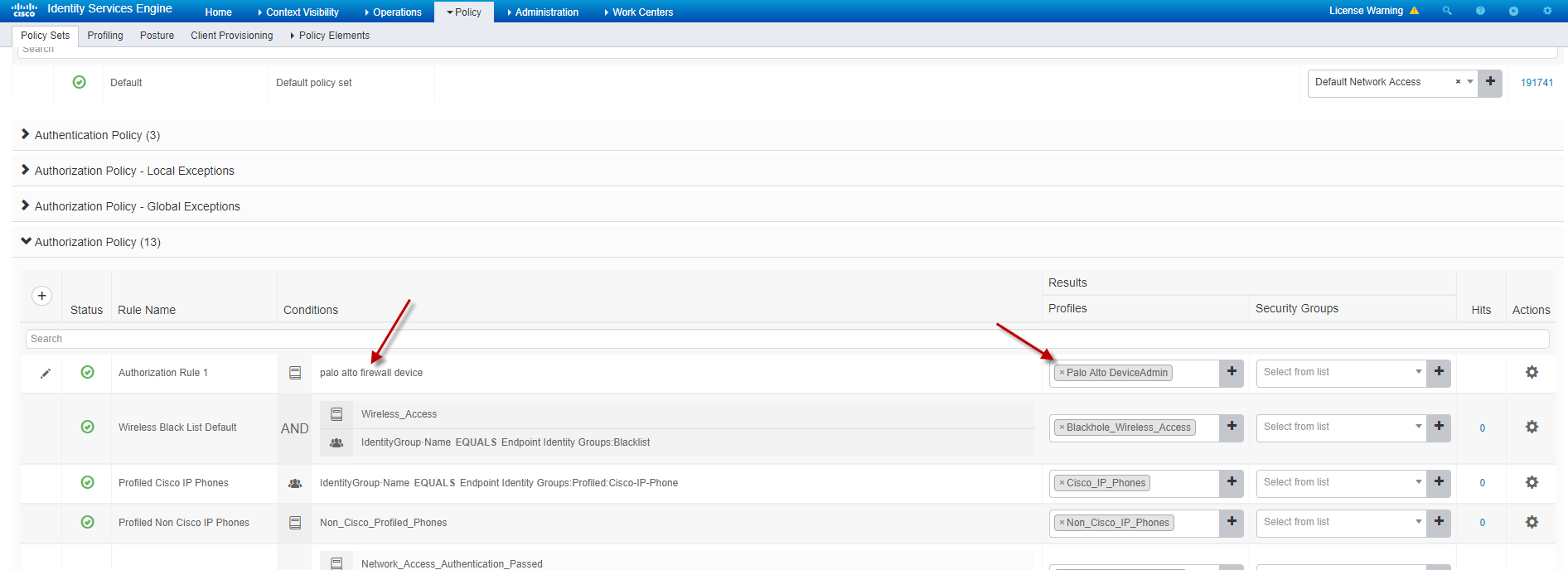Image resolution: width=1568 pixels, height=570 pixels.
Task: Click Network_Access_Authentication_Passed condition
Action: (452, 564)
